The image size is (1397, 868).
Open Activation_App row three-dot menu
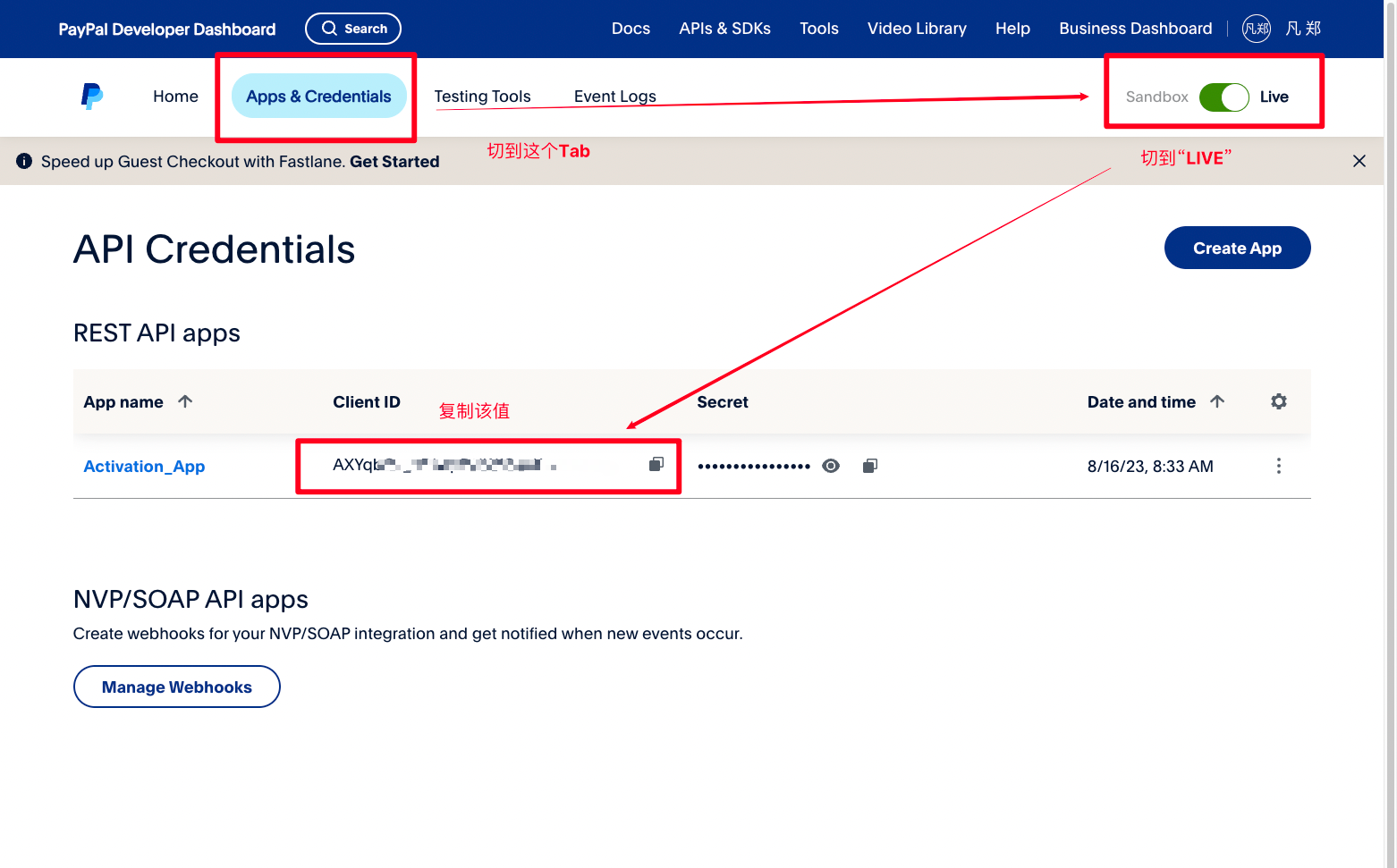click(x=1279, y=466)
